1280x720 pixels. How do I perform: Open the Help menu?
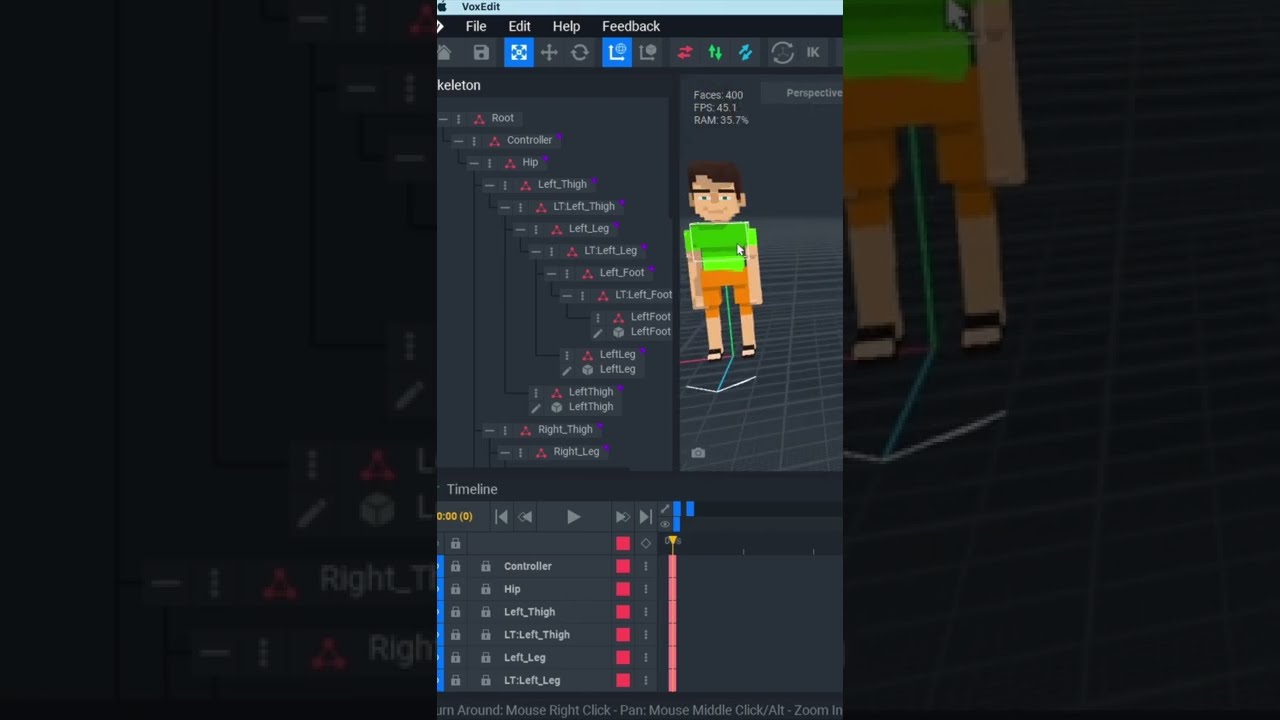click(566, 26)
